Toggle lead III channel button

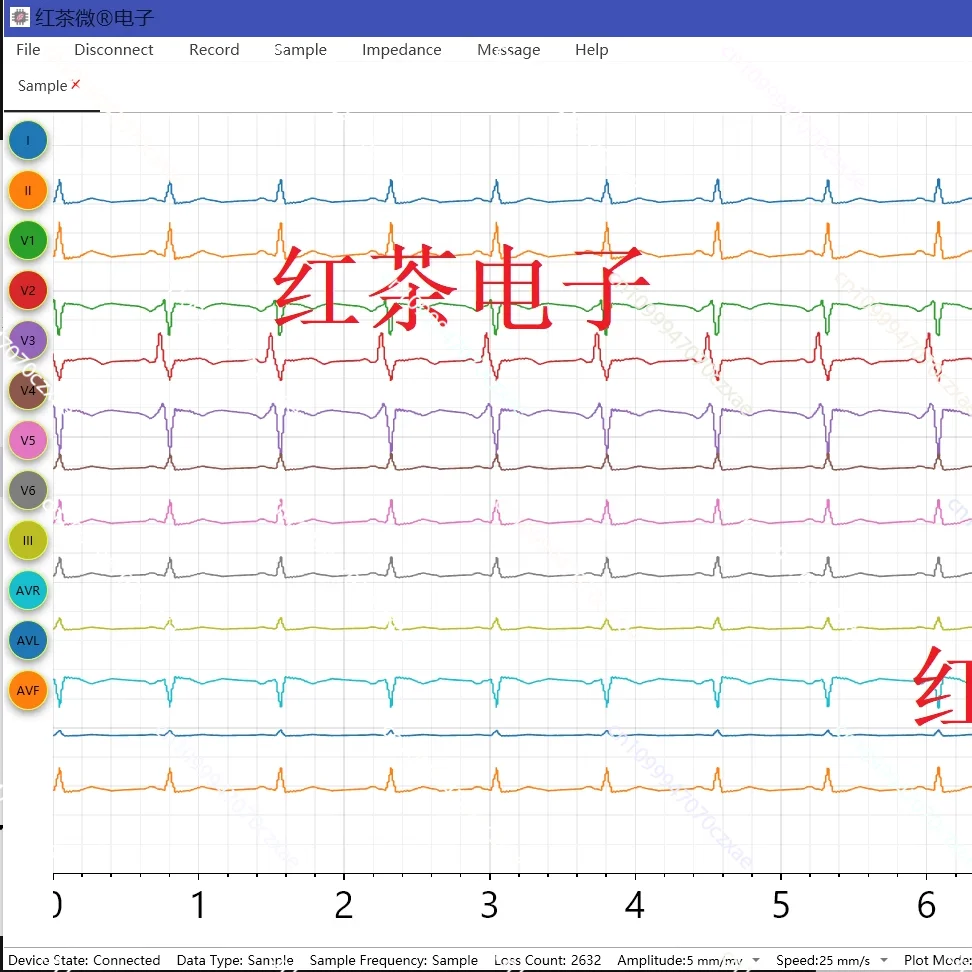[28, 541]
